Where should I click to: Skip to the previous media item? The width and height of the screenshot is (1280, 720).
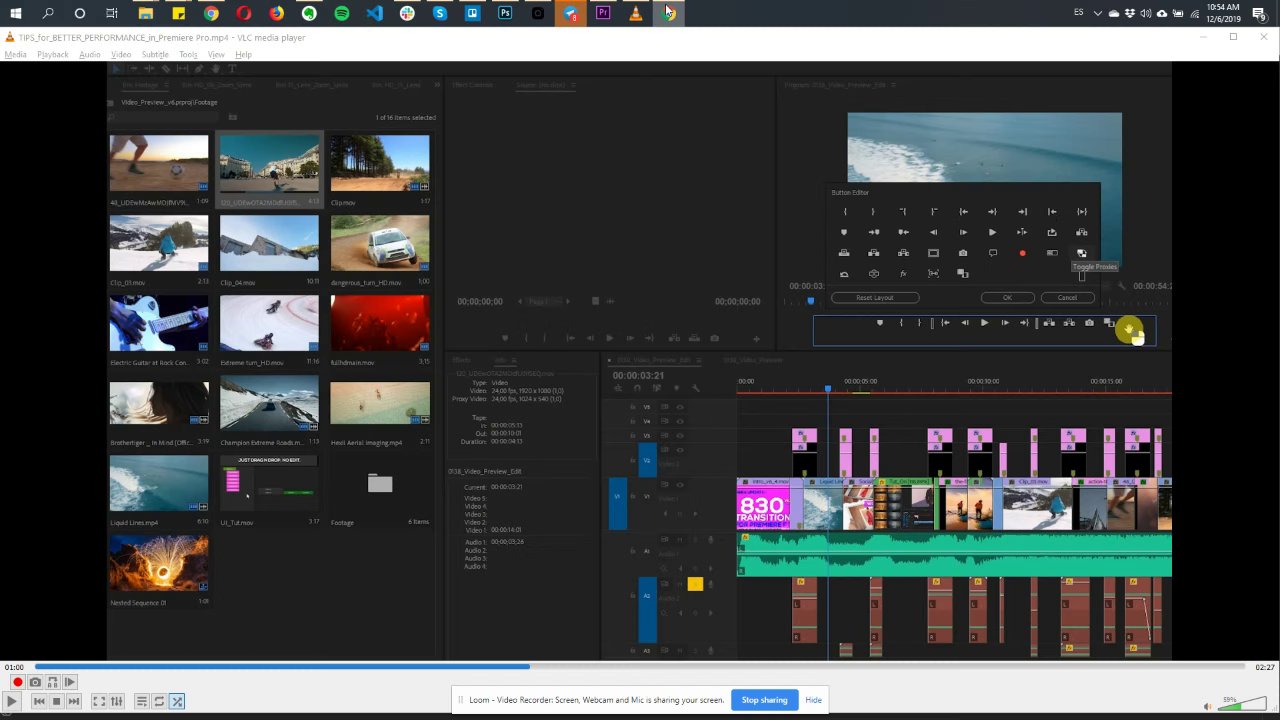pos(38,702)
